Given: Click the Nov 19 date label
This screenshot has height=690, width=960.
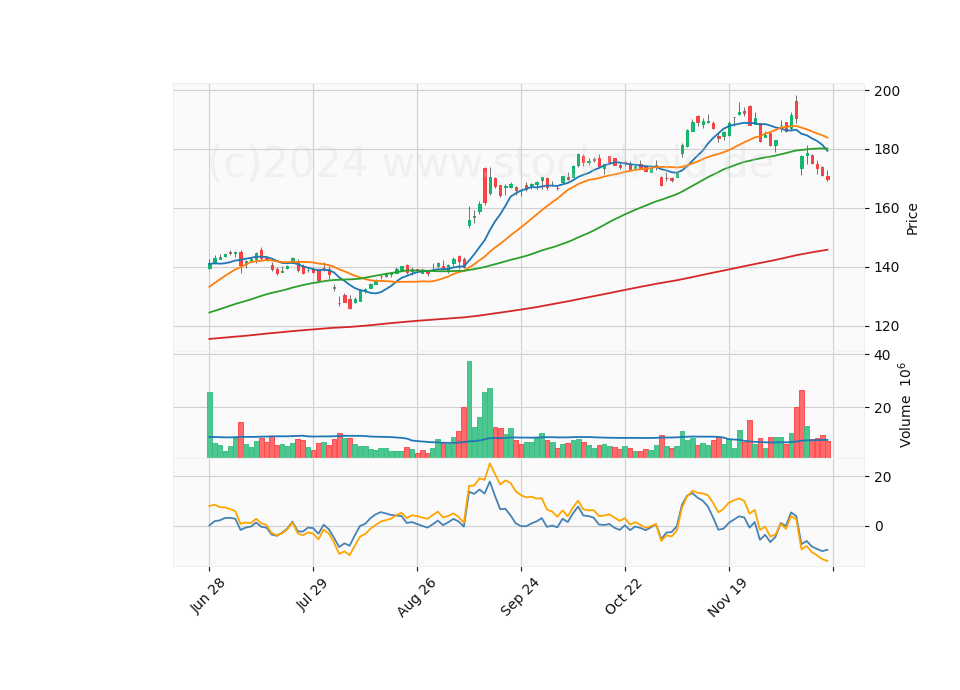Looking at the screenshot, I should click(727, 597).
